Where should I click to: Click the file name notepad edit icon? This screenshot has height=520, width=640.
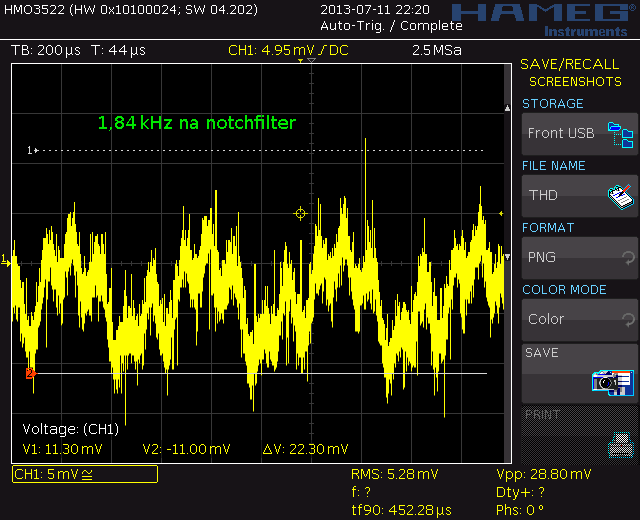(622, 196)
